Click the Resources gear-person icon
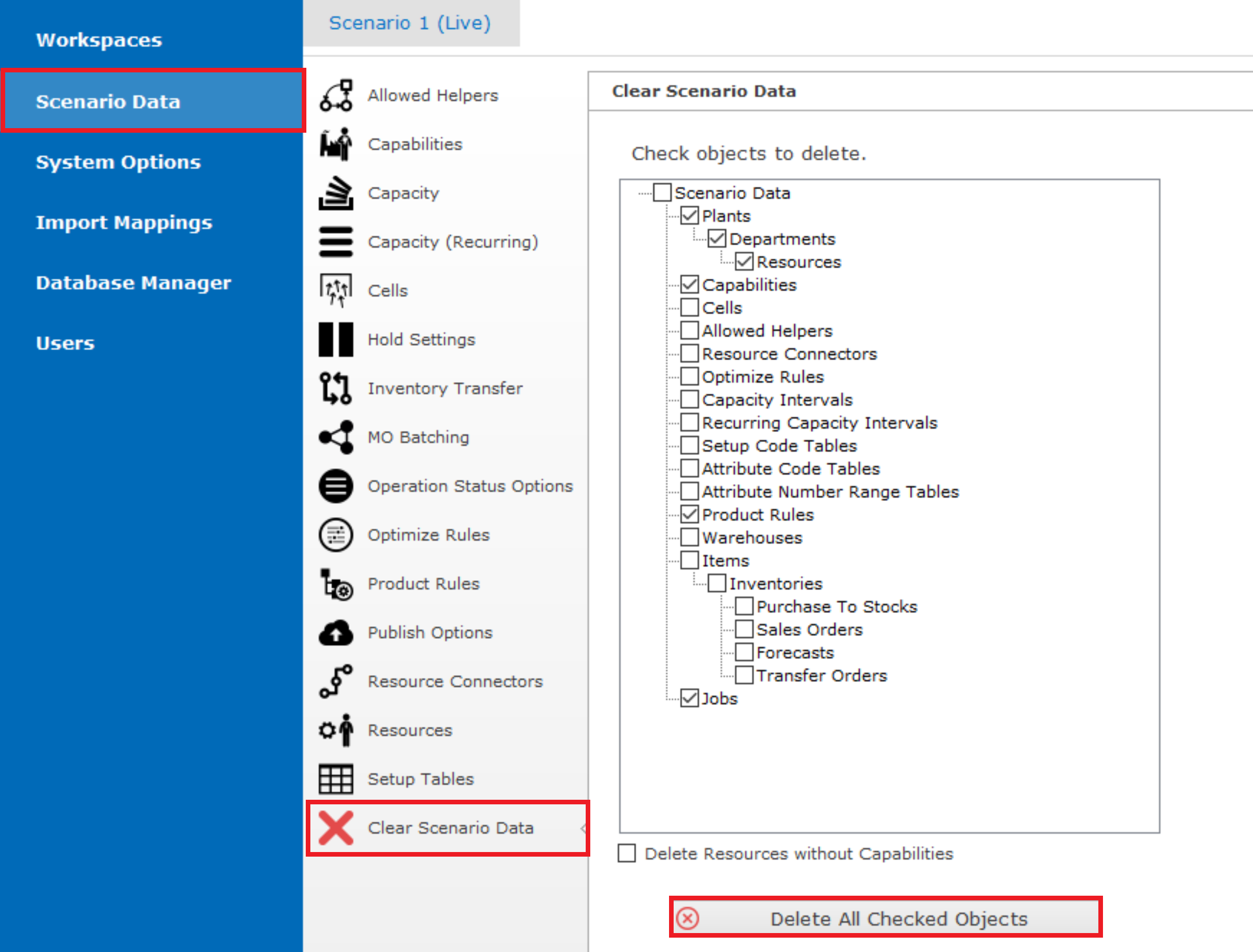Screen dimensions: 1253x952 click(x=336, y=730)
